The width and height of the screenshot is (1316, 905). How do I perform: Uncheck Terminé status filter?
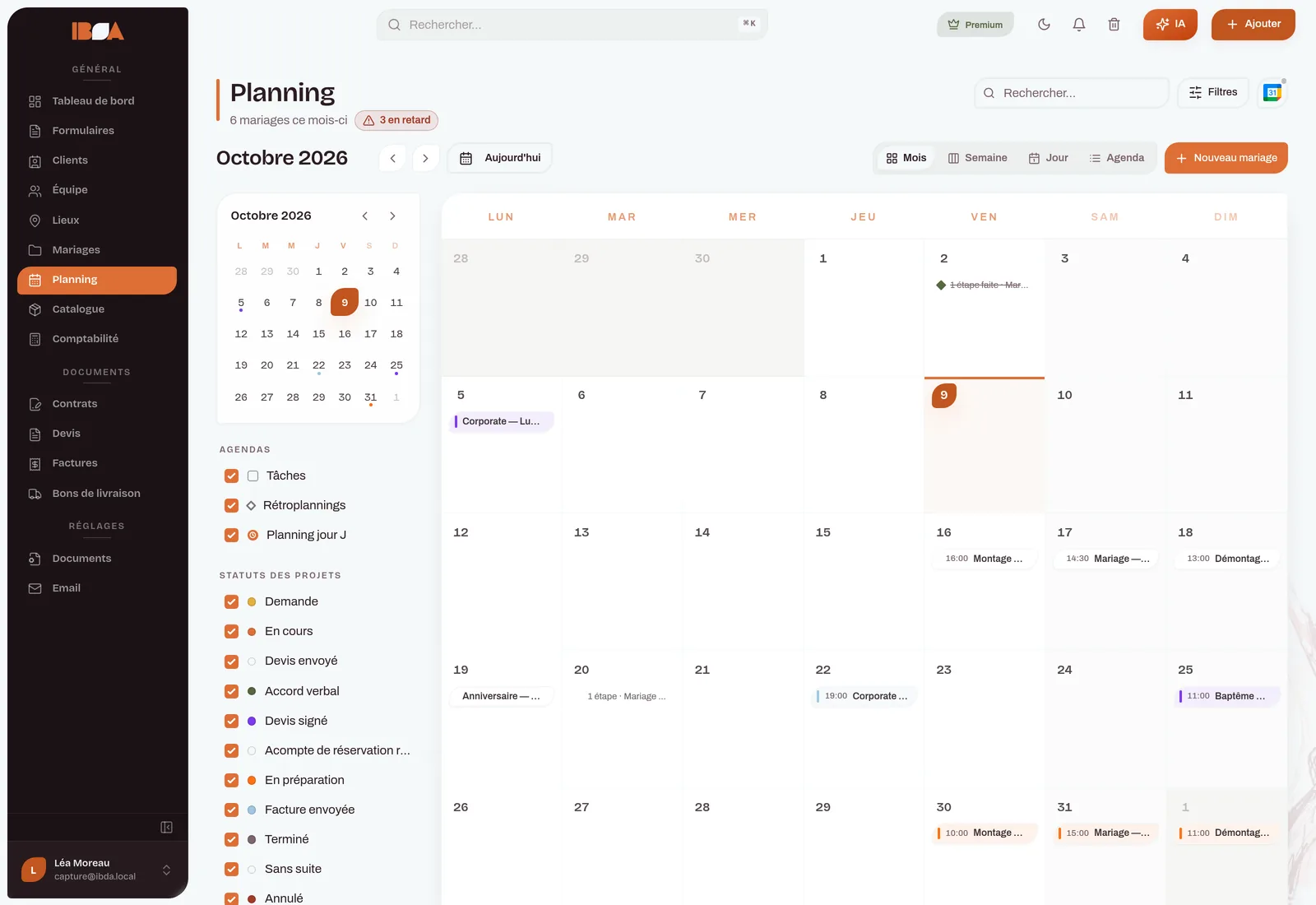231,840
